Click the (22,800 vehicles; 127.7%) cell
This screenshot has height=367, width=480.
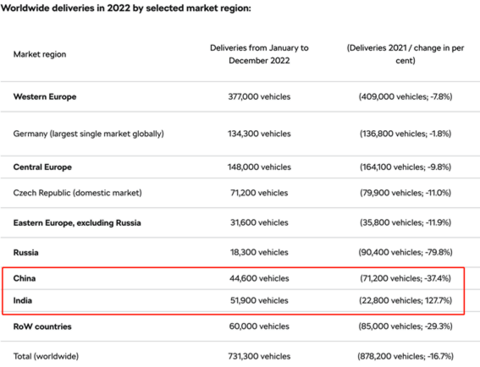coord(405,300)
